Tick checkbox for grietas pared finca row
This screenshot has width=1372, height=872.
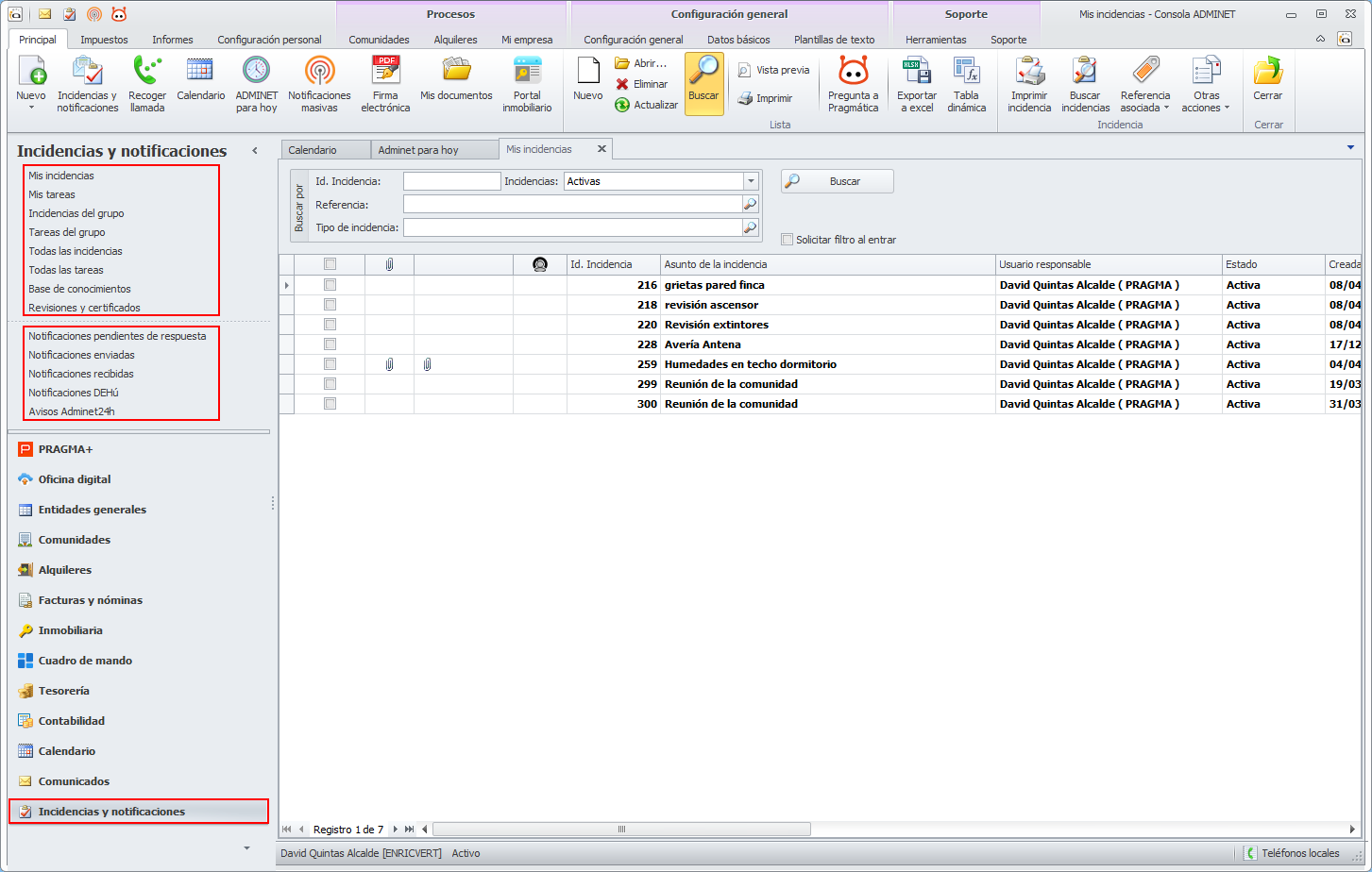coord(330,285)
